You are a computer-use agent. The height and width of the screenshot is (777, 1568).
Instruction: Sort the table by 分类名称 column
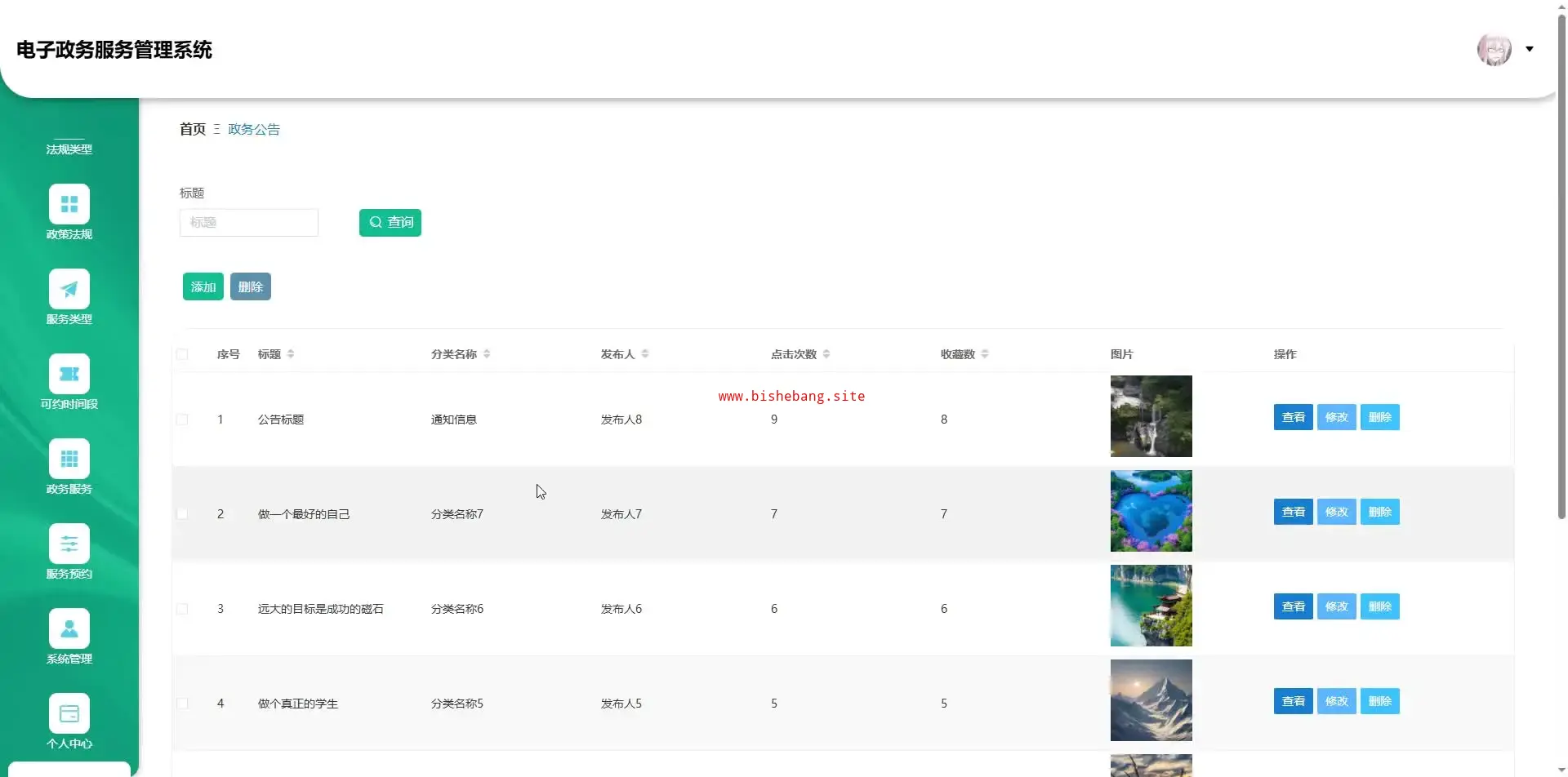[487, 354]
